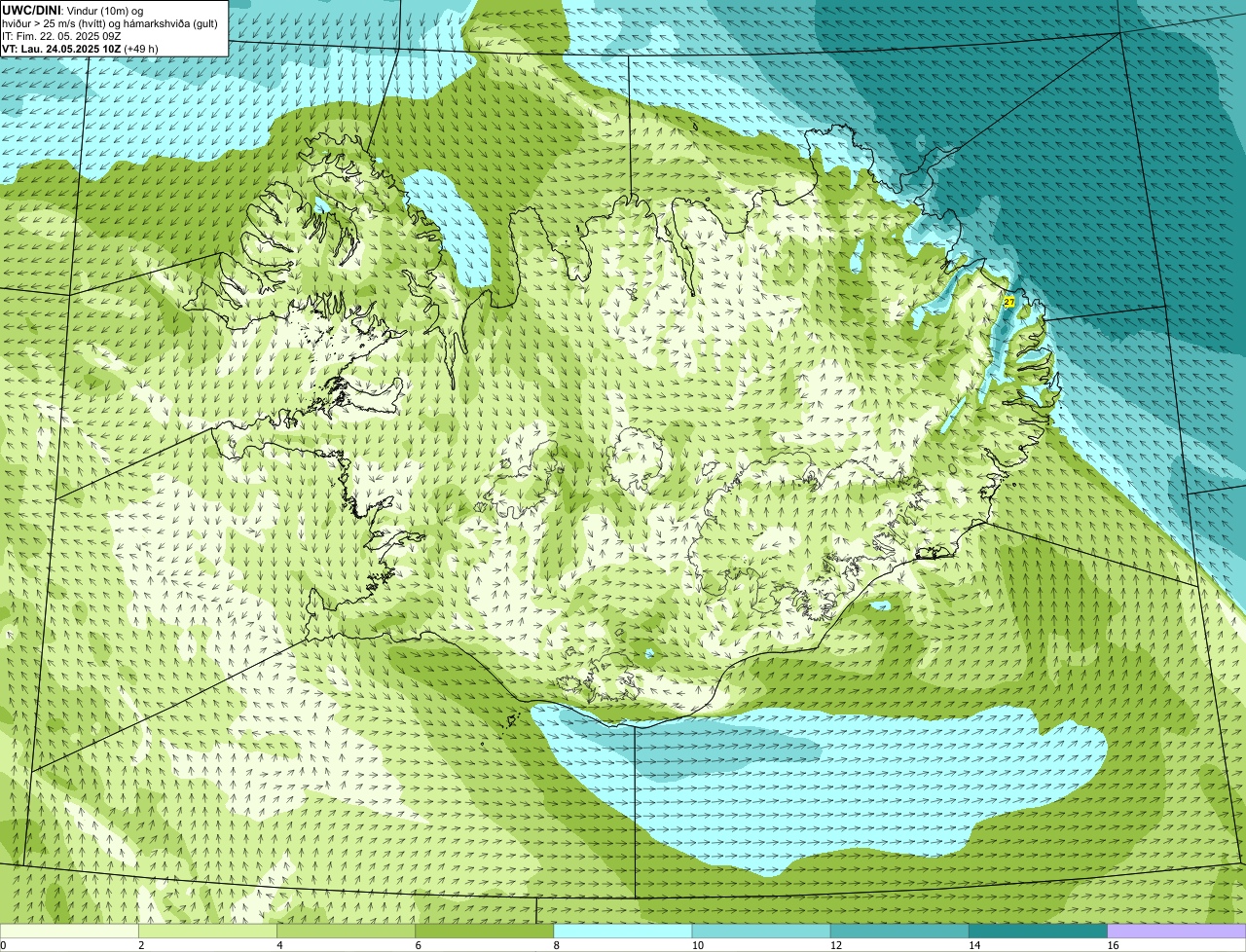Select the 2–4 m/s legend swatch
This screenshot has height=952, width=1246.
coord(207,932)
